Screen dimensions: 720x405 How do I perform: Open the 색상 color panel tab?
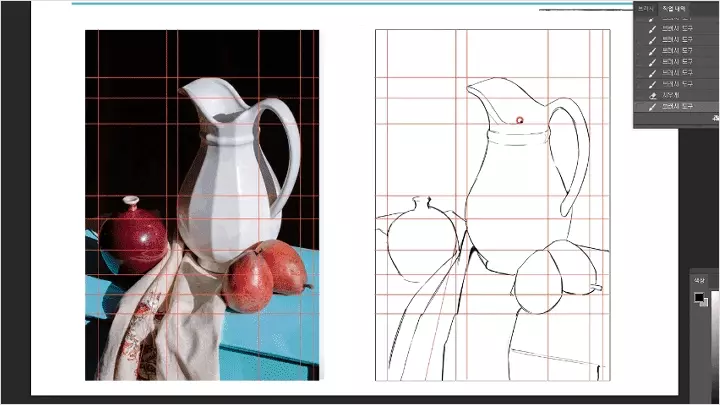coord(699,280)
